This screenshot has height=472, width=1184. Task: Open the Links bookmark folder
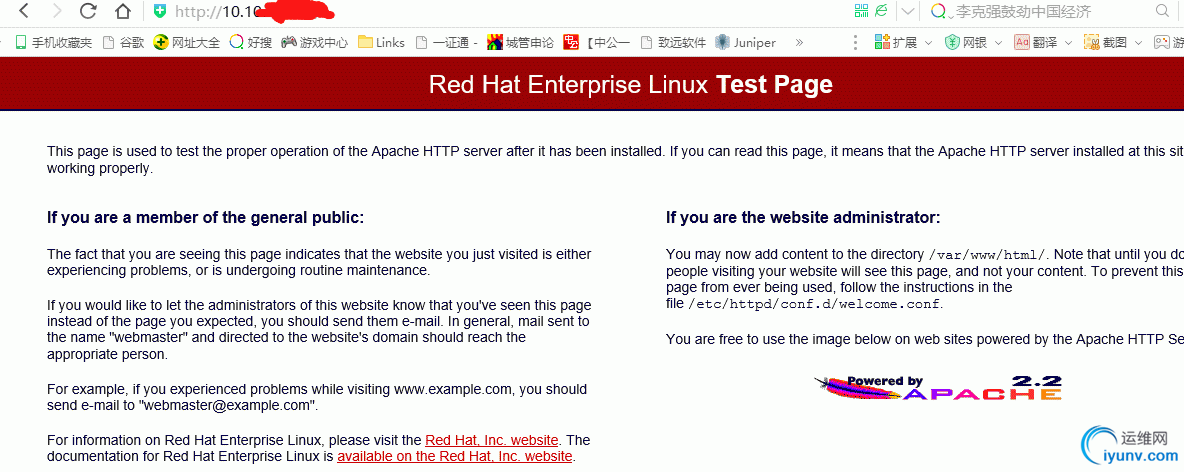pos(381,42)
